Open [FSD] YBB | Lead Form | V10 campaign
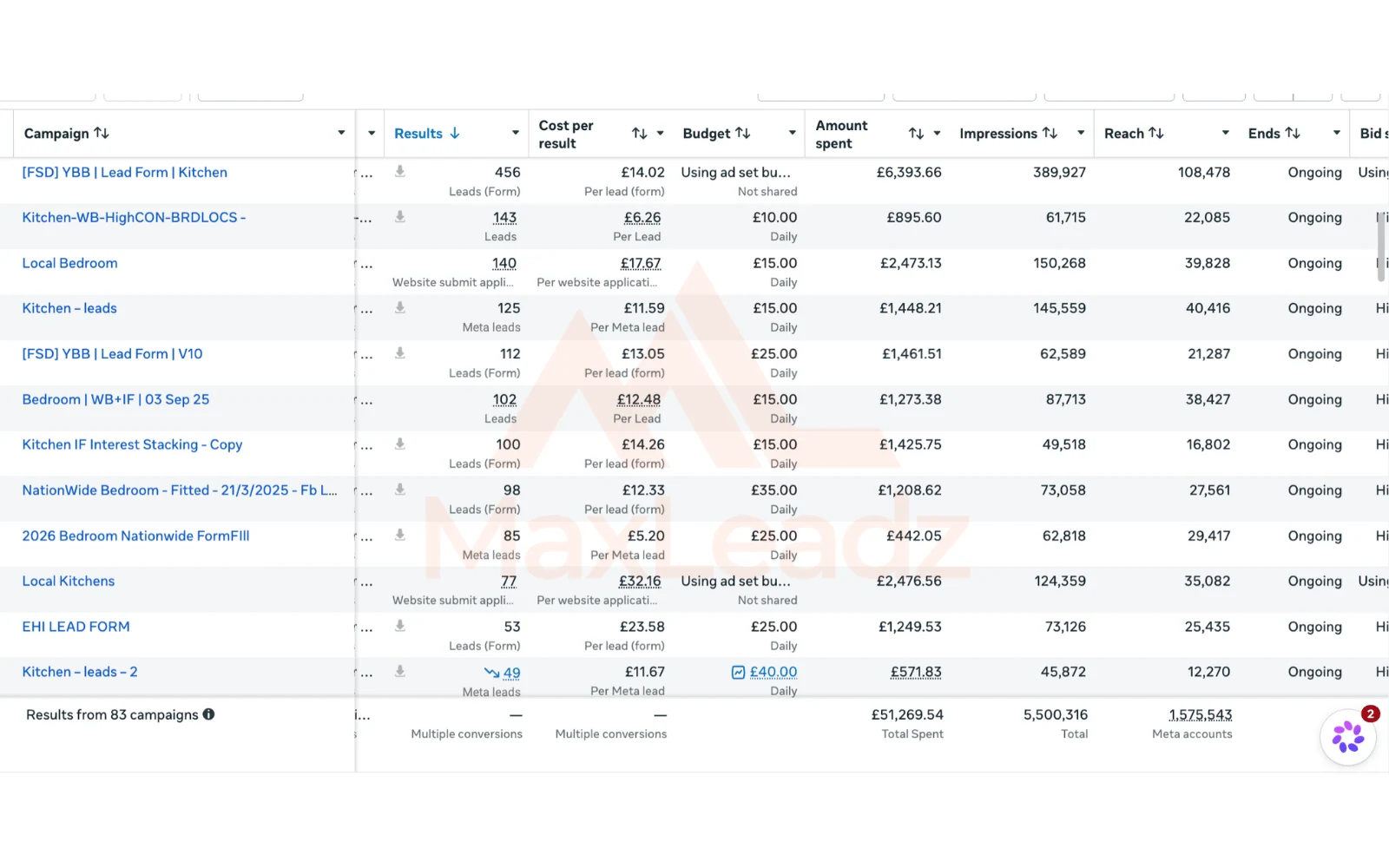This screenshot has width=1389, height=868. 112,353
